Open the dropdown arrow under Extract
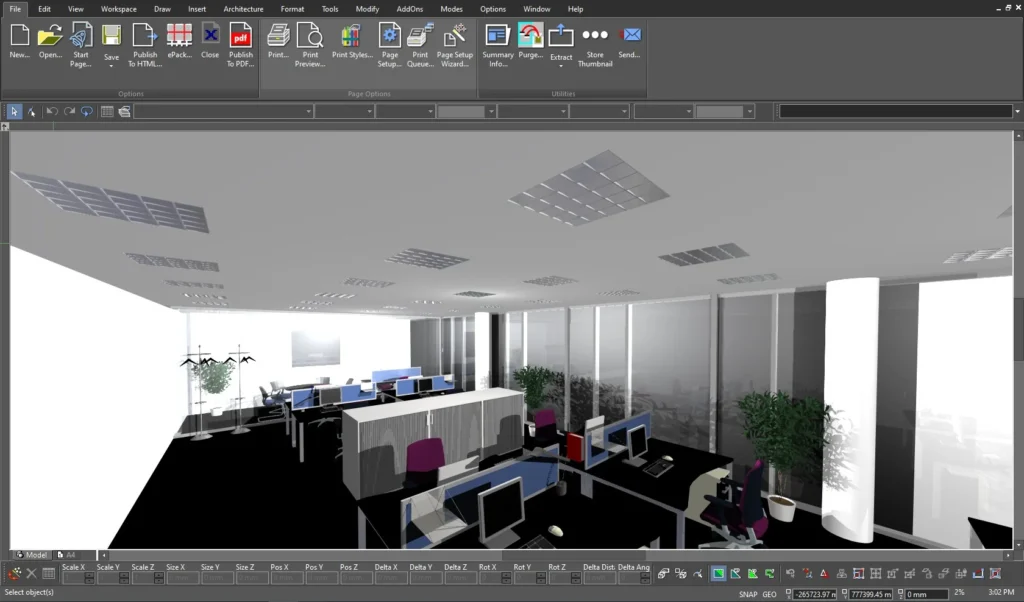The image size is (1024, 602). click(561, 64)
